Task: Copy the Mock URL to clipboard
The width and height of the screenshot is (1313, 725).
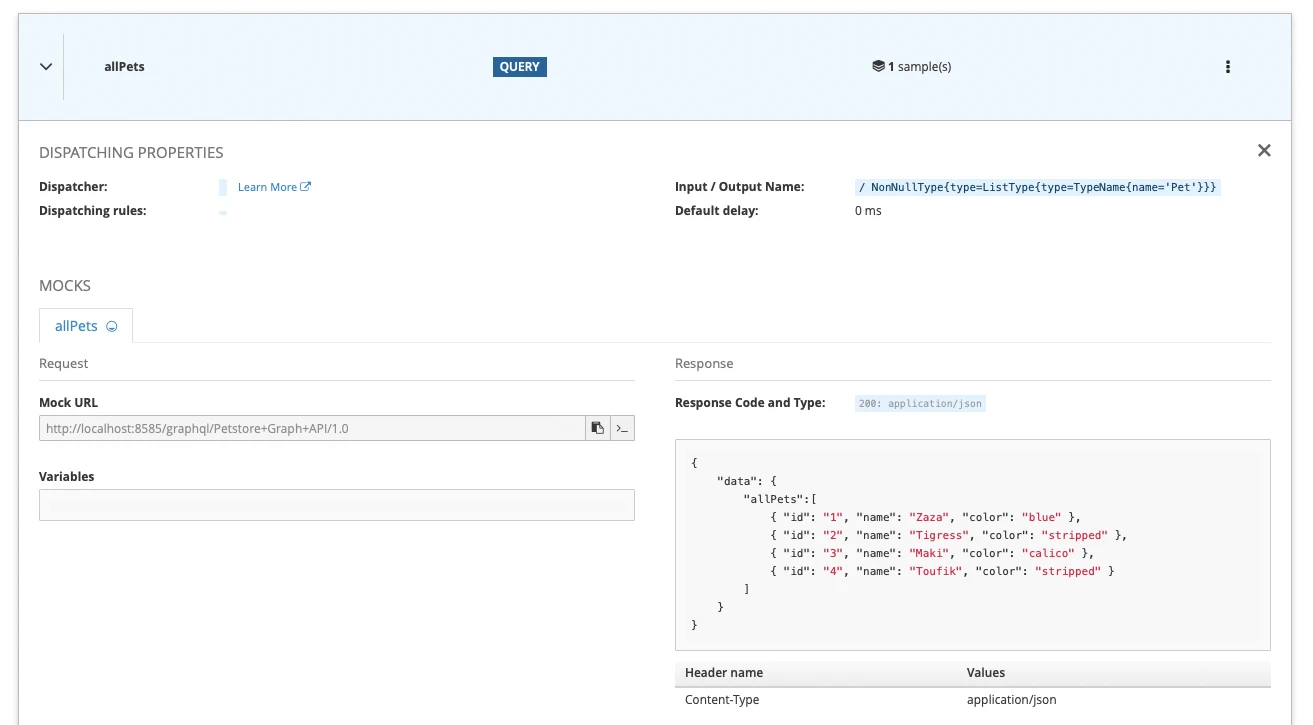Action: click(x=597, y=428)
